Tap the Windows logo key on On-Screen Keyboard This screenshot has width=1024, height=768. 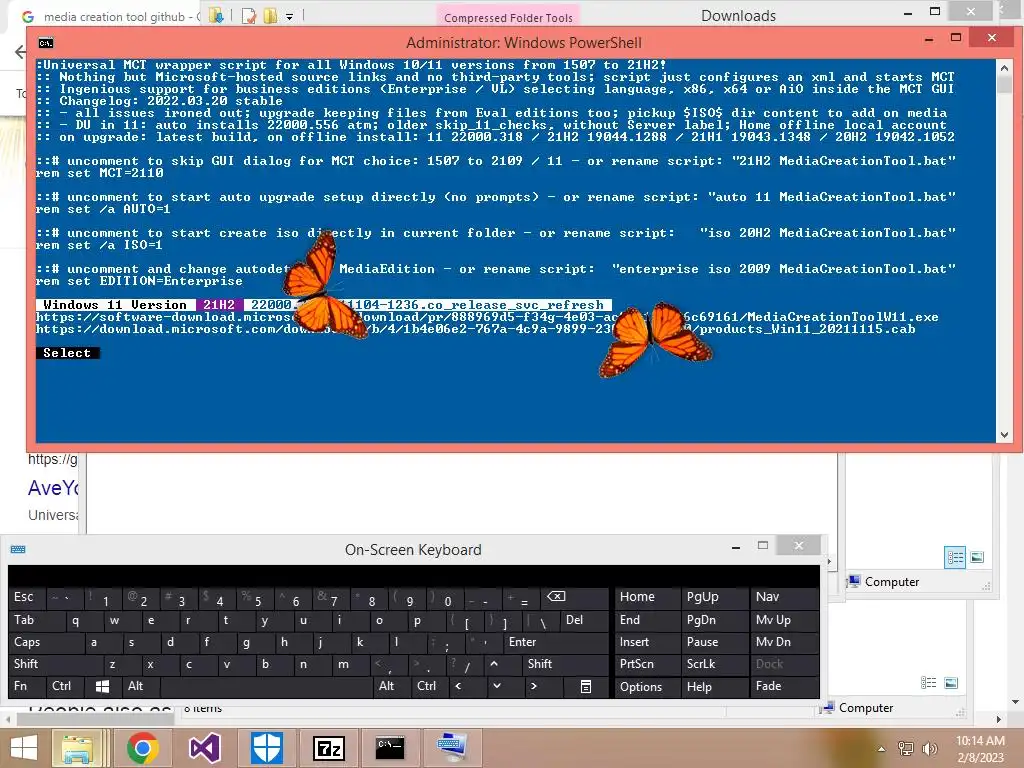click(x=103, y=686)
